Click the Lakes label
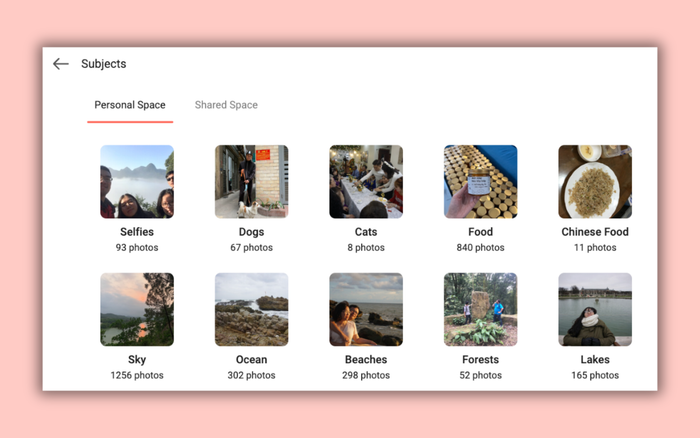 [595, 359]
